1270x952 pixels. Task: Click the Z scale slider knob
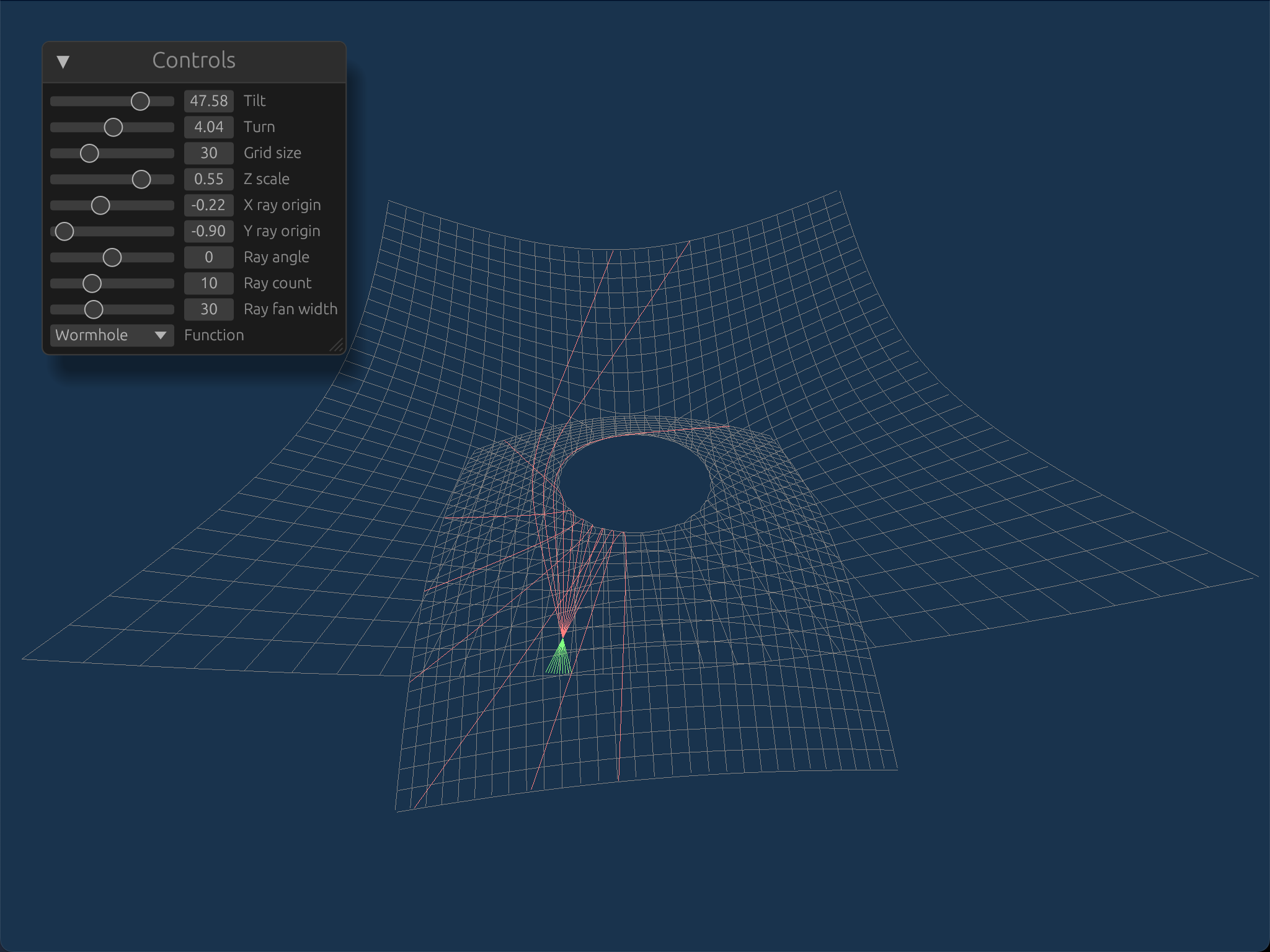click(141, 179)
